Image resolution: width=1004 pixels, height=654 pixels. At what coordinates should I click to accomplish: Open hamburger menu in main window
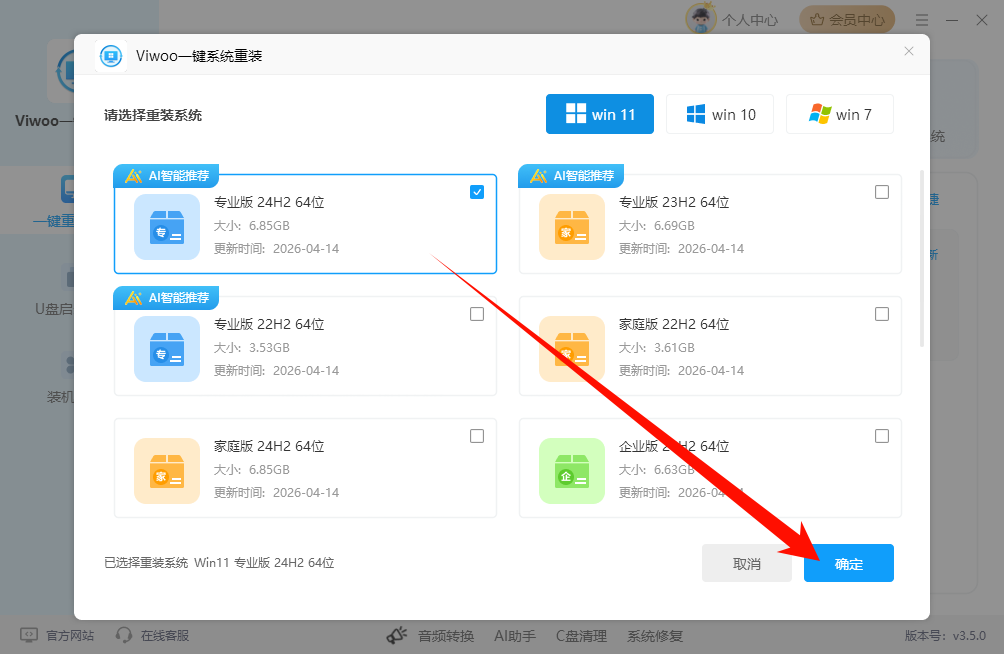[x=921, y=20]
